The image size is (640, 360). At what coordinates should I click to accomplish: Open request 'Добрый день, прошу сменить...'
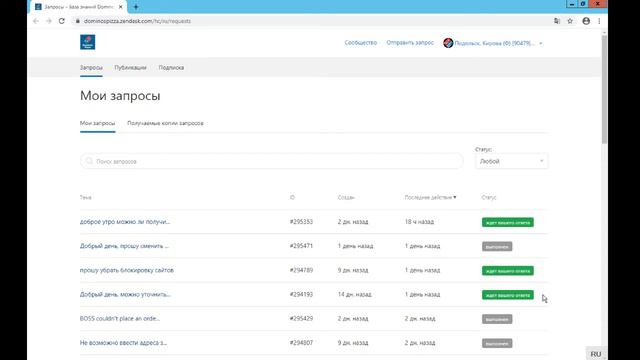[x=124, y=246]
